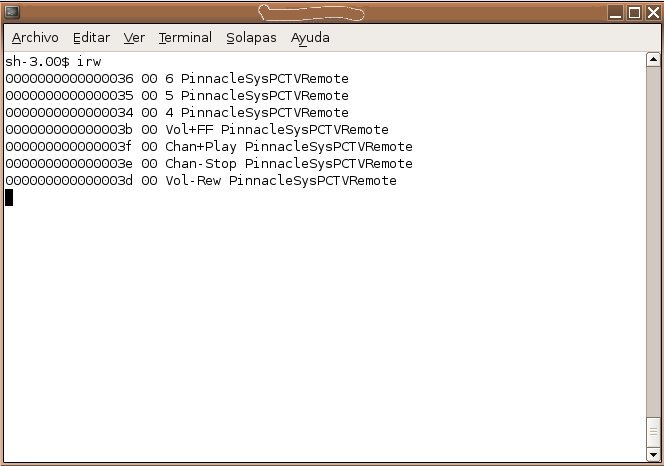Click the hex code 000000000000003b

pos(69,130)
